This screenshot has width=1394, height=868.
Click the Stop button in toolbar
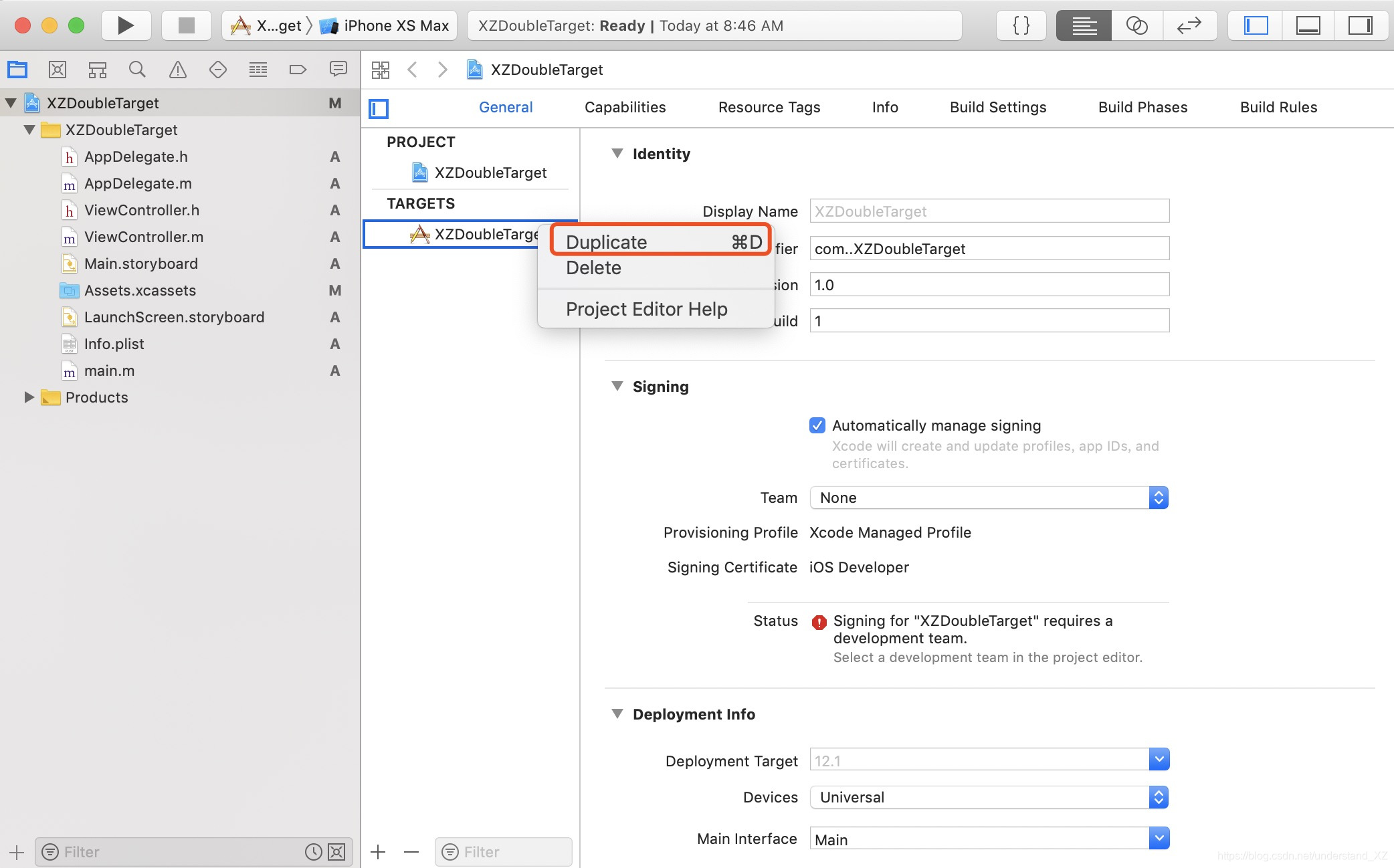[x=186, y=26]
